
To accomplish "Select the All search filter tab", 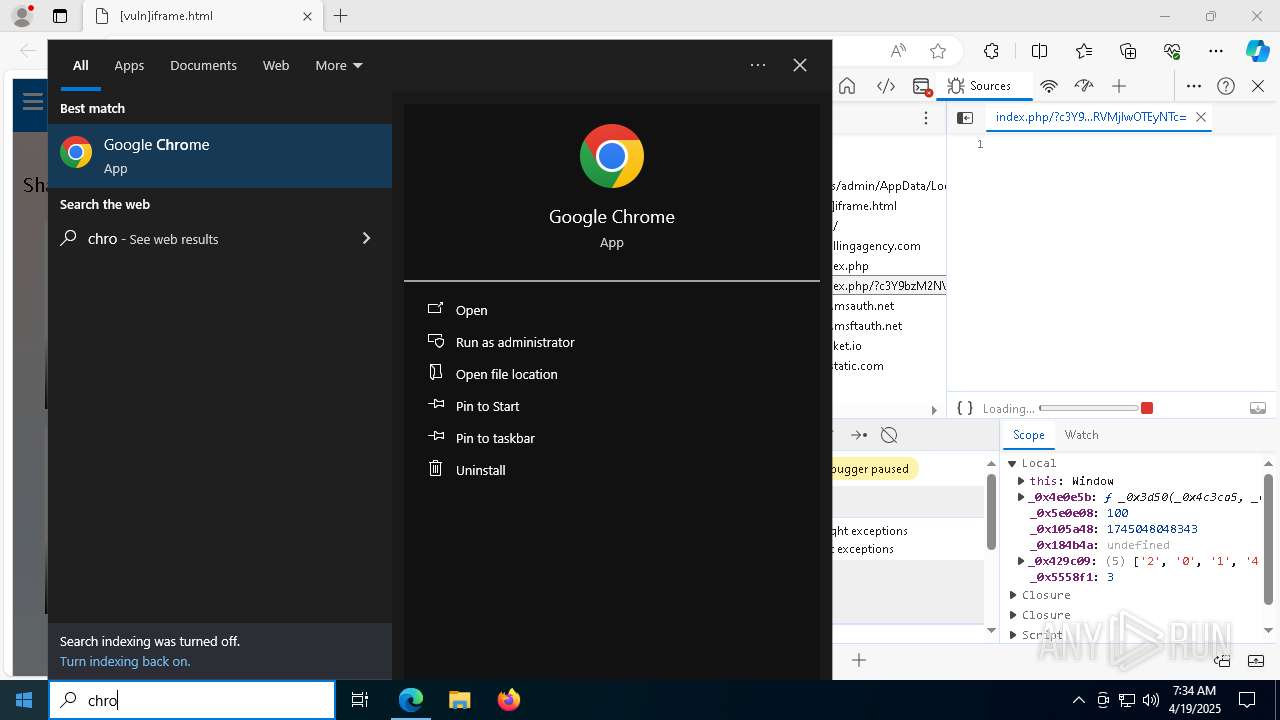I will pos(81,65).
